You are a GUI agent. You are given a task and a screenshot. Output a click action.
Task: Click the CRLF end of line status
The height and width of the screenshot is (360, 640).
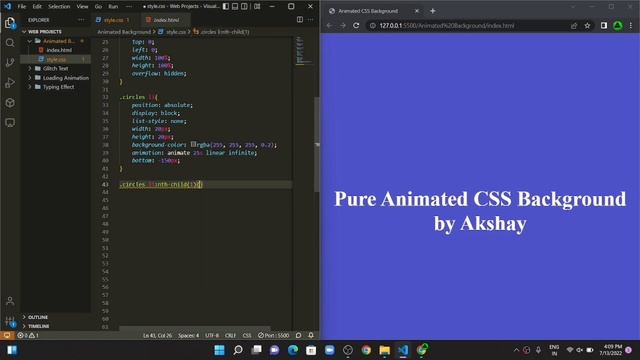pyautogui.click(x=231, y=336)
